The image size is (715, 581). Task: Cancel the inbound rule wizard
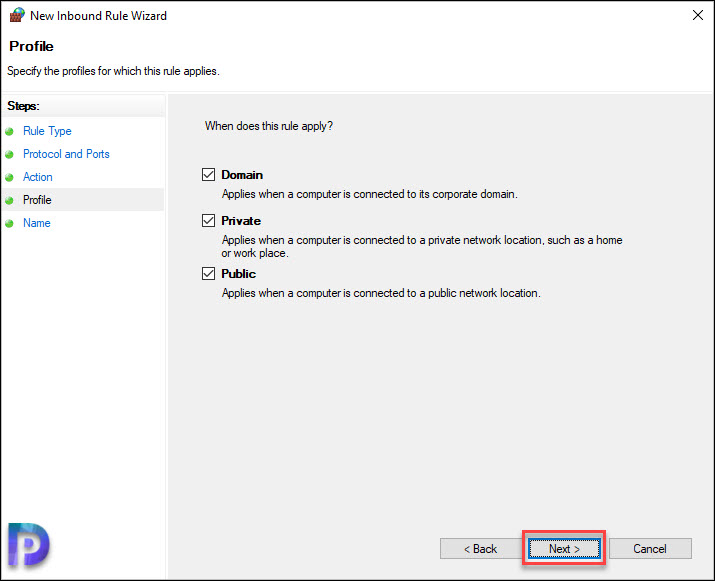tap(650, 548)
